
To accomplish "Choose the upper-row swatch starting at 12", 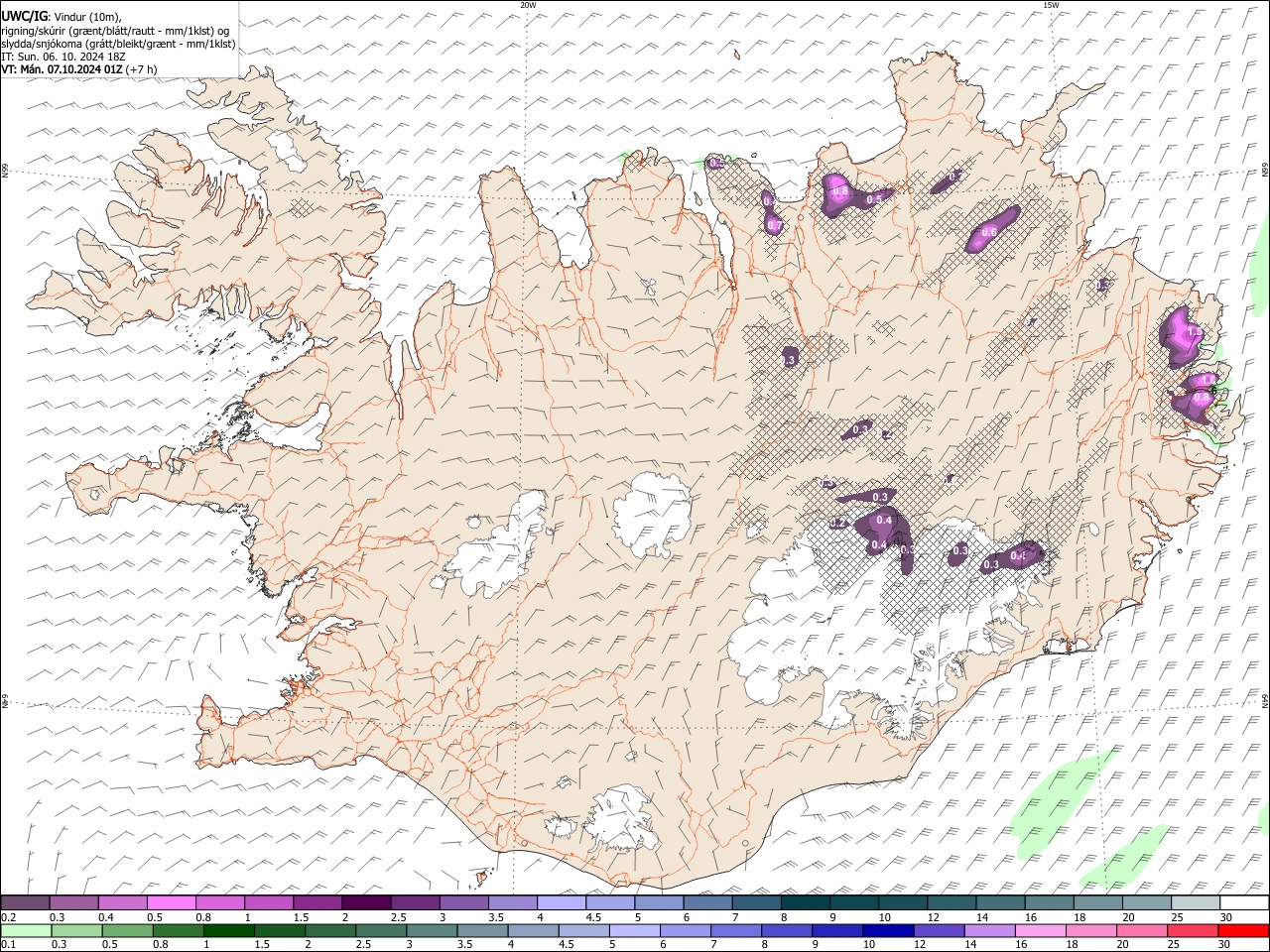I will click(952, 903).
